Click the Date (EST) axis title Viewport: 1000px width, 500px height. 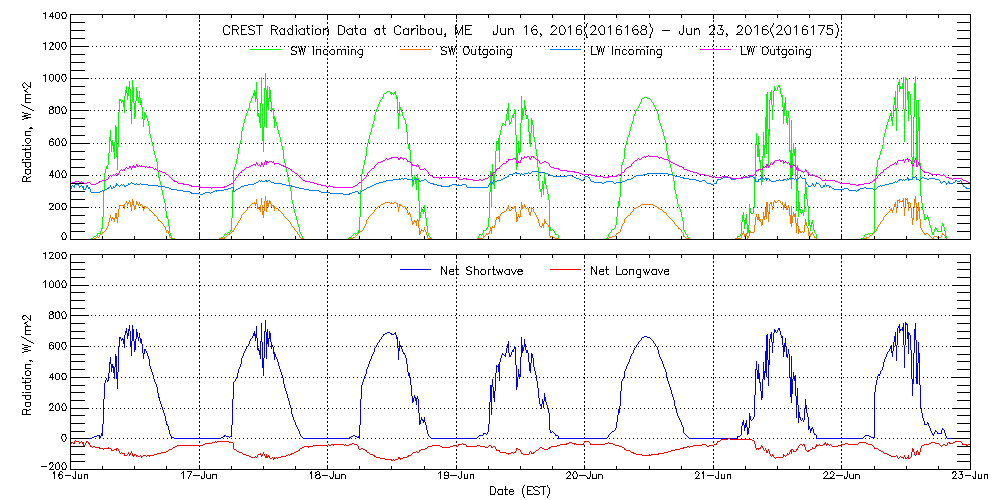coord(521,491)
